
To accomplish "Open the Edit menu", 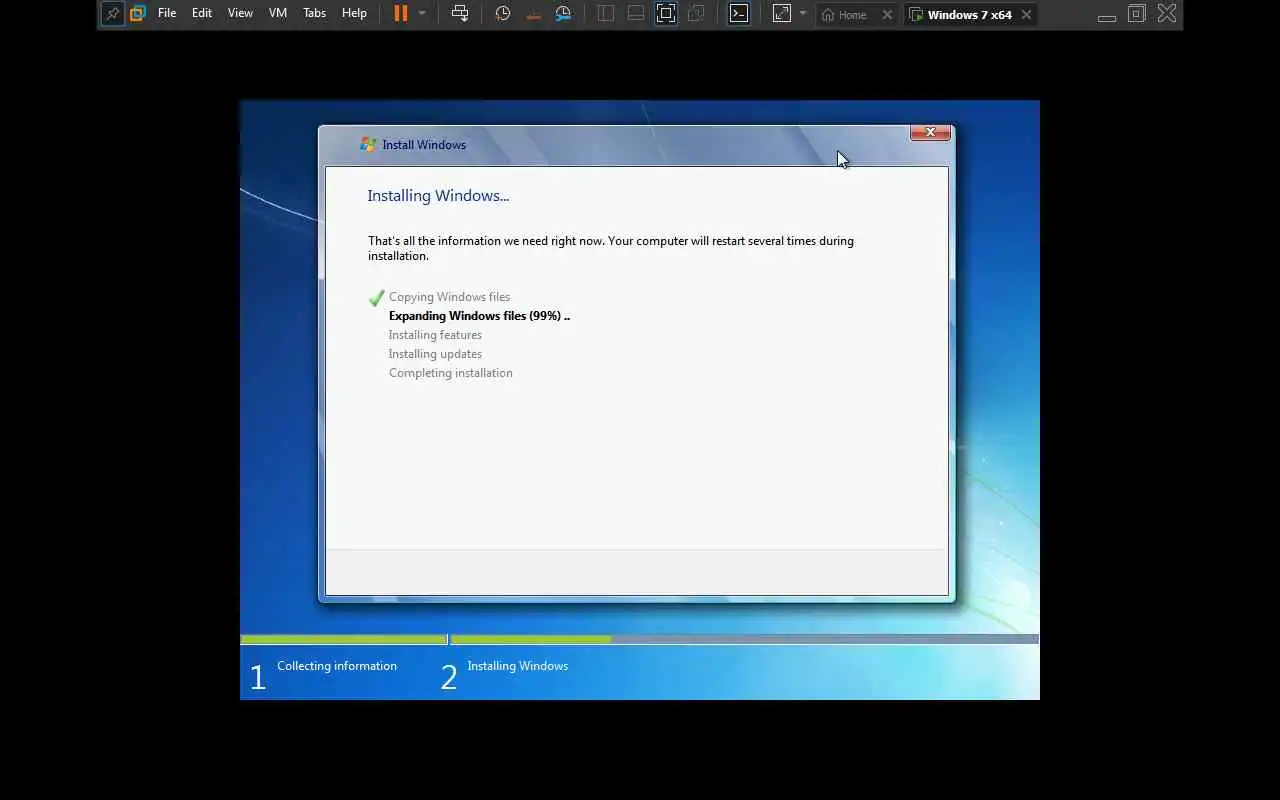I will pyautogui.click(x=202, y=14).
